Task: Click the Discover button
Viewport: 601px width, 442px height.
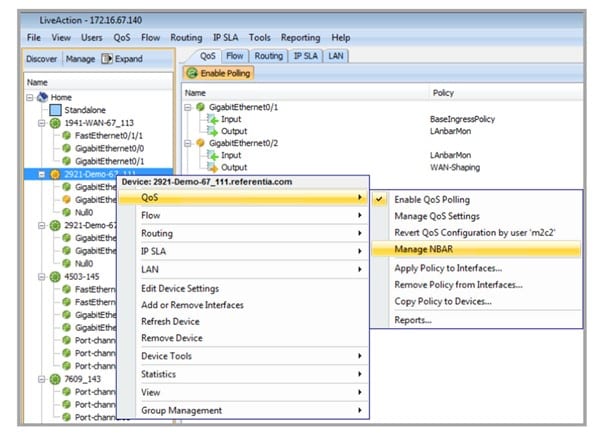Action: [x=41, y=59]
